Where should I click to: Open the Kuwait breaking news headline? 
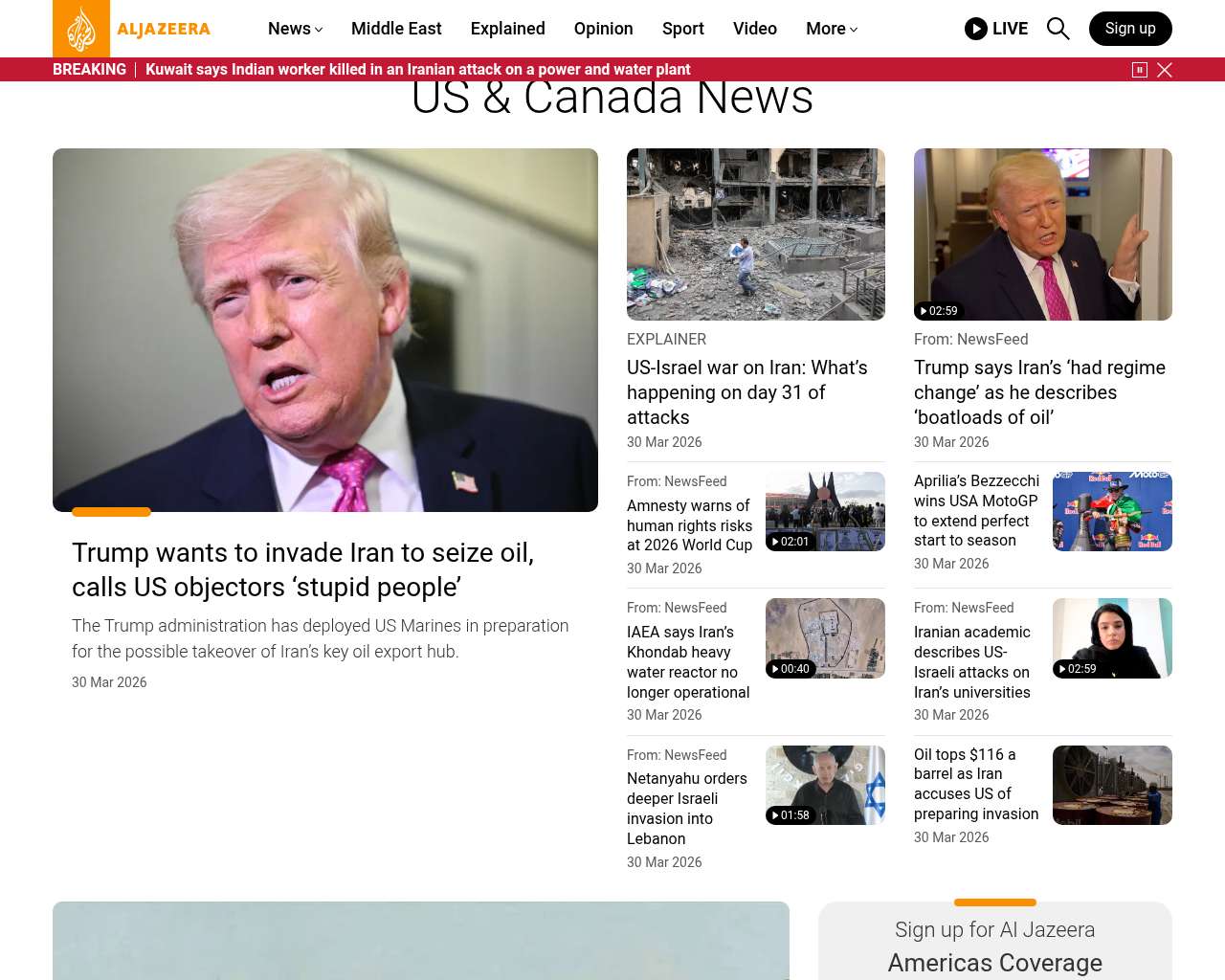tap(417, 70)
